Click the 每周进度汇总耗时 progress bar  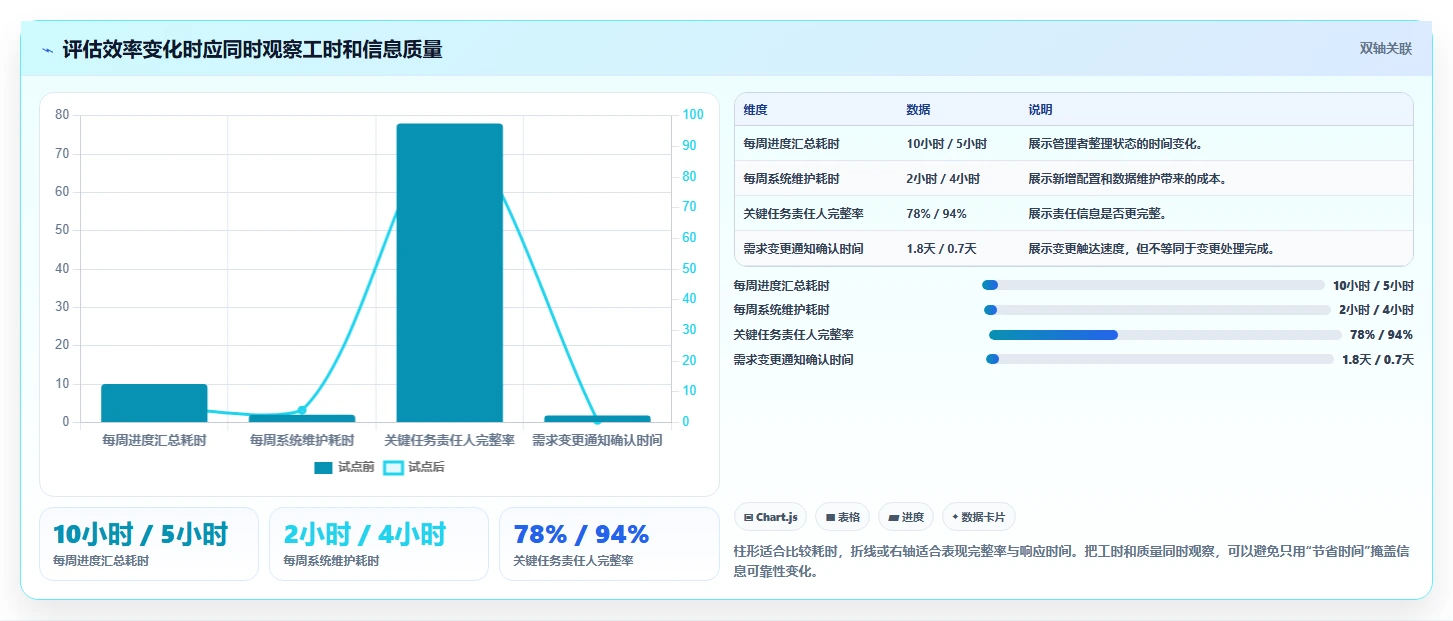(x=1153, y=285)
